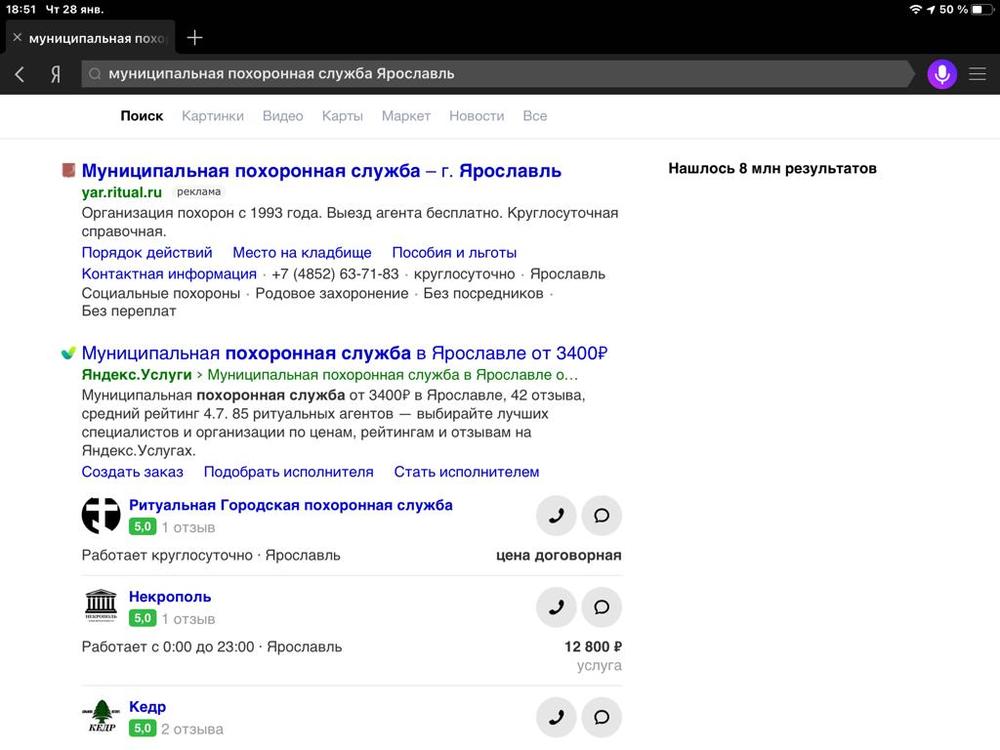Switch to the Картинки tab
Viewport: 1000px width, 750px height.
pos(212,116)
